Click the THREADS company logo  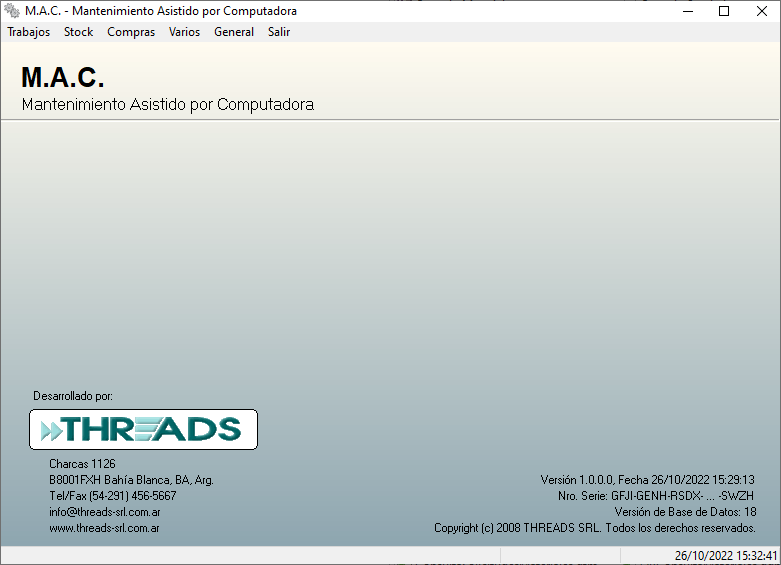(x=143, y=429)
